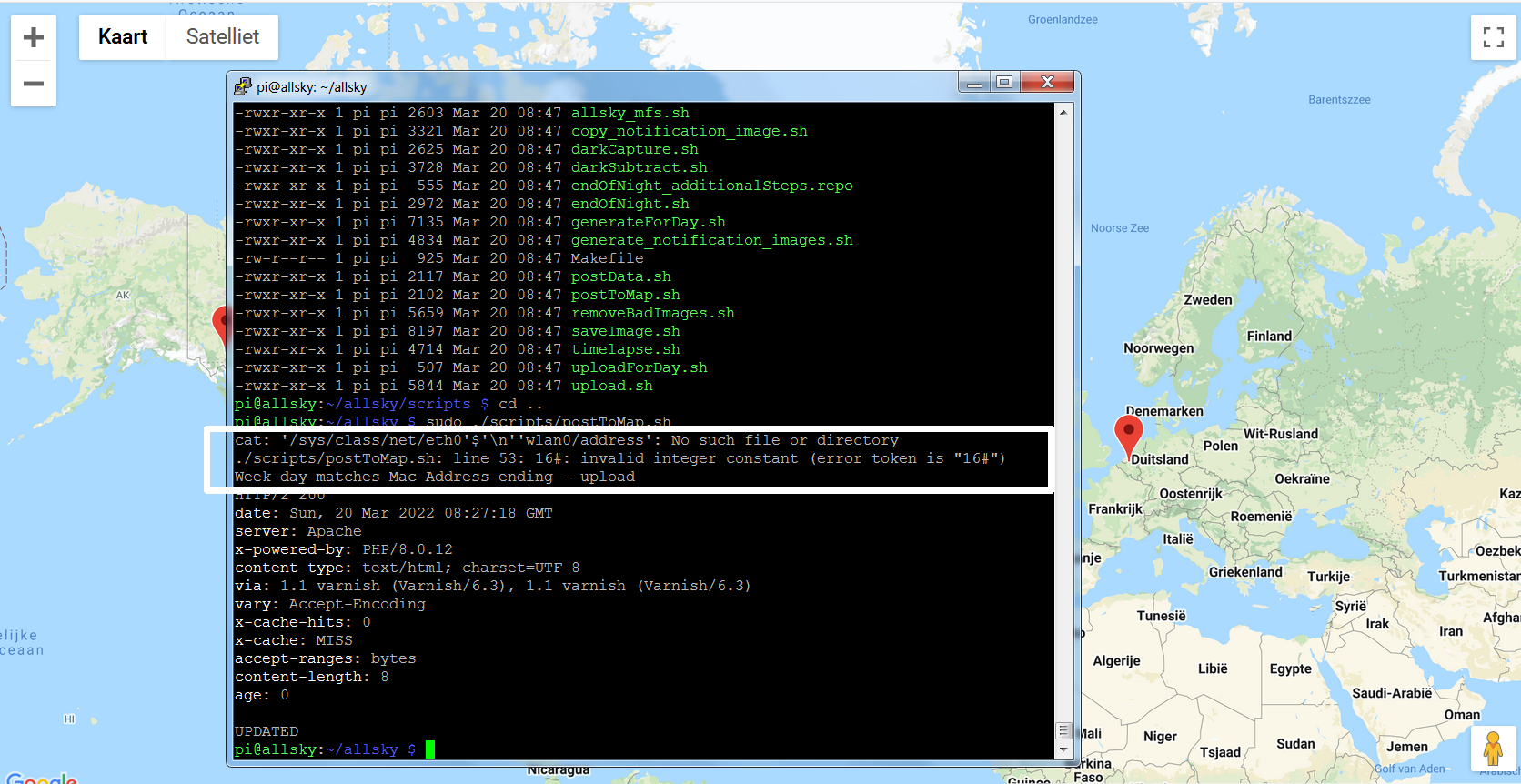Click the Oekraïne label on map

[1302, 479]
